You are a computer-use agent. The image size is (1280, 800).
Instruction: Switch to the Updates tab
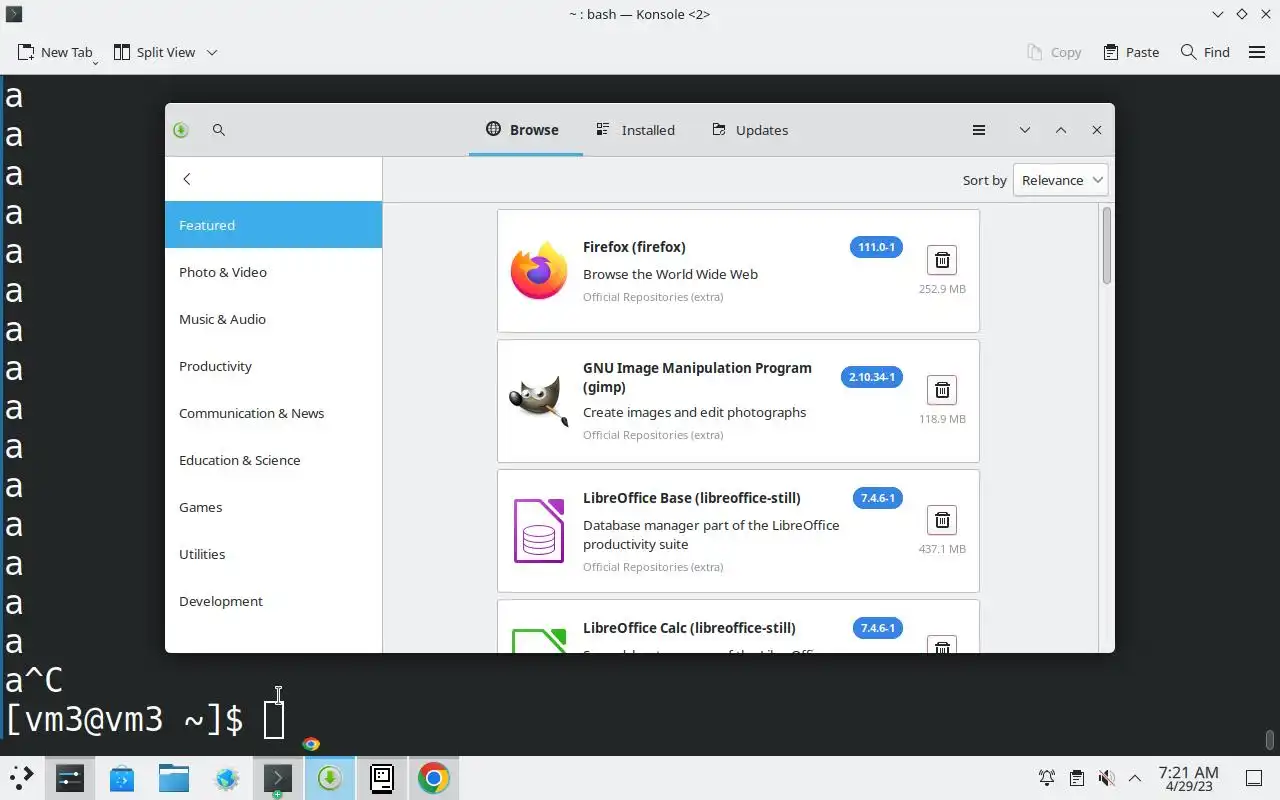[x=751, y=130]
